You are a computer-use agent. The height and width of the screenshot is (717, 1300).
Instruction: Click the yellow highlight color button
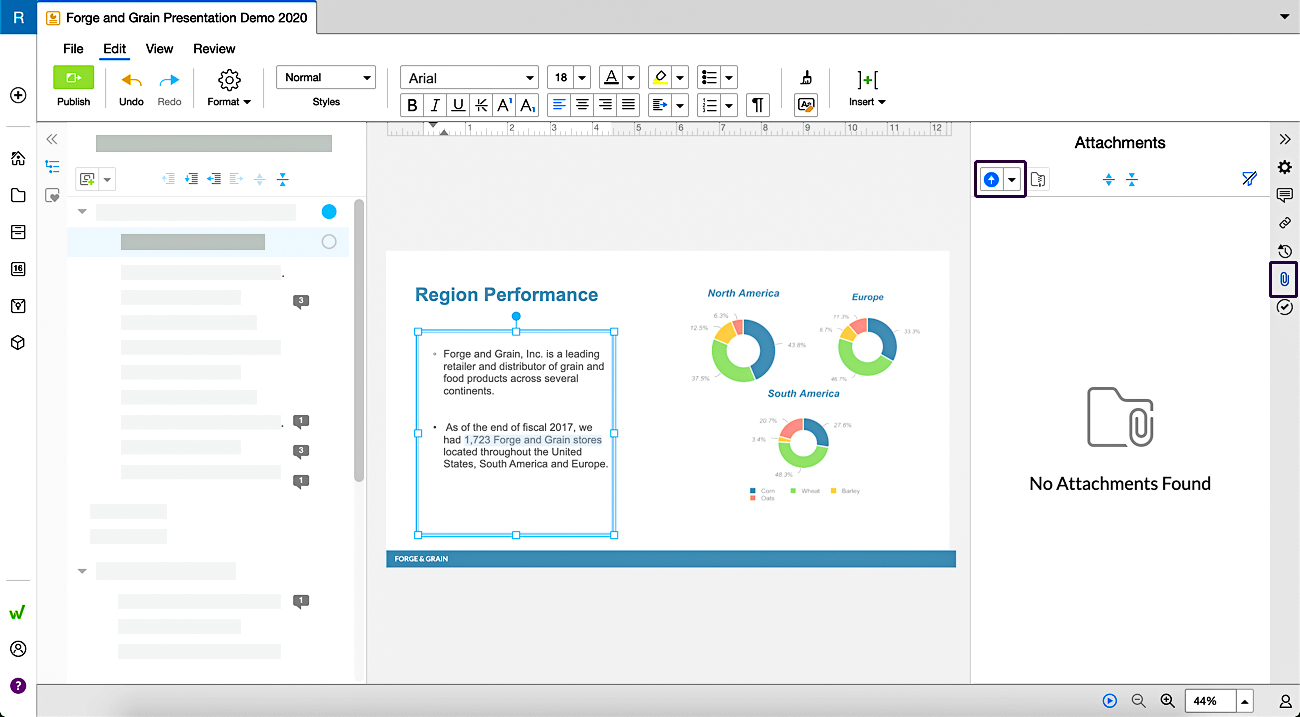coord(659,78)
